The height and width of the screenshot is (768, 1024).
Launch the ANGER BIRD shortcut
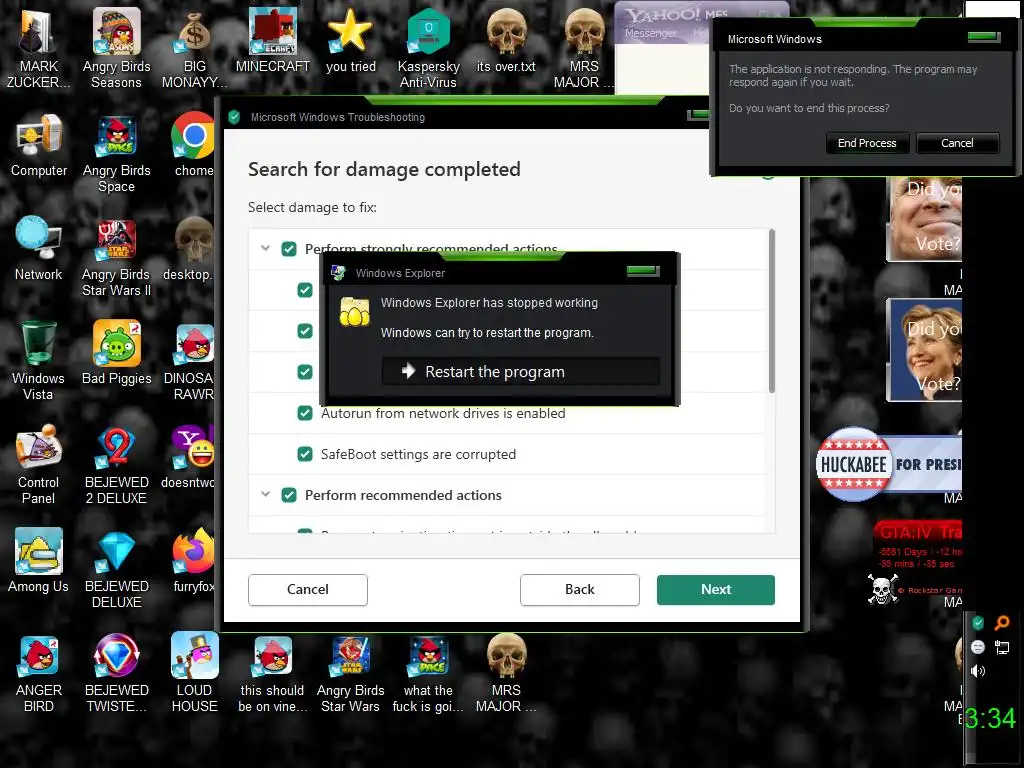[39, 673]
